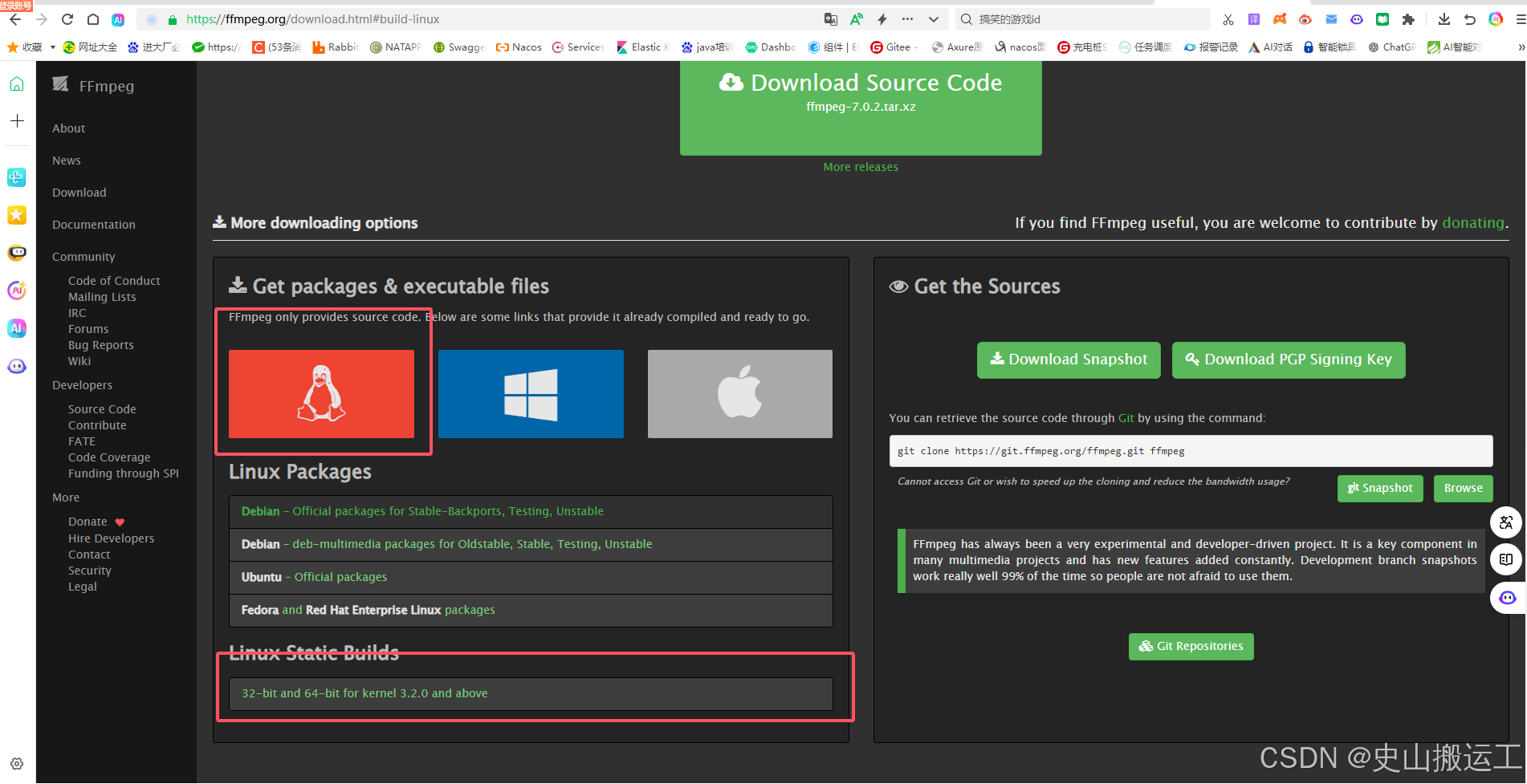Expand the favorites dropdown arrow

[x=53, y=47]
